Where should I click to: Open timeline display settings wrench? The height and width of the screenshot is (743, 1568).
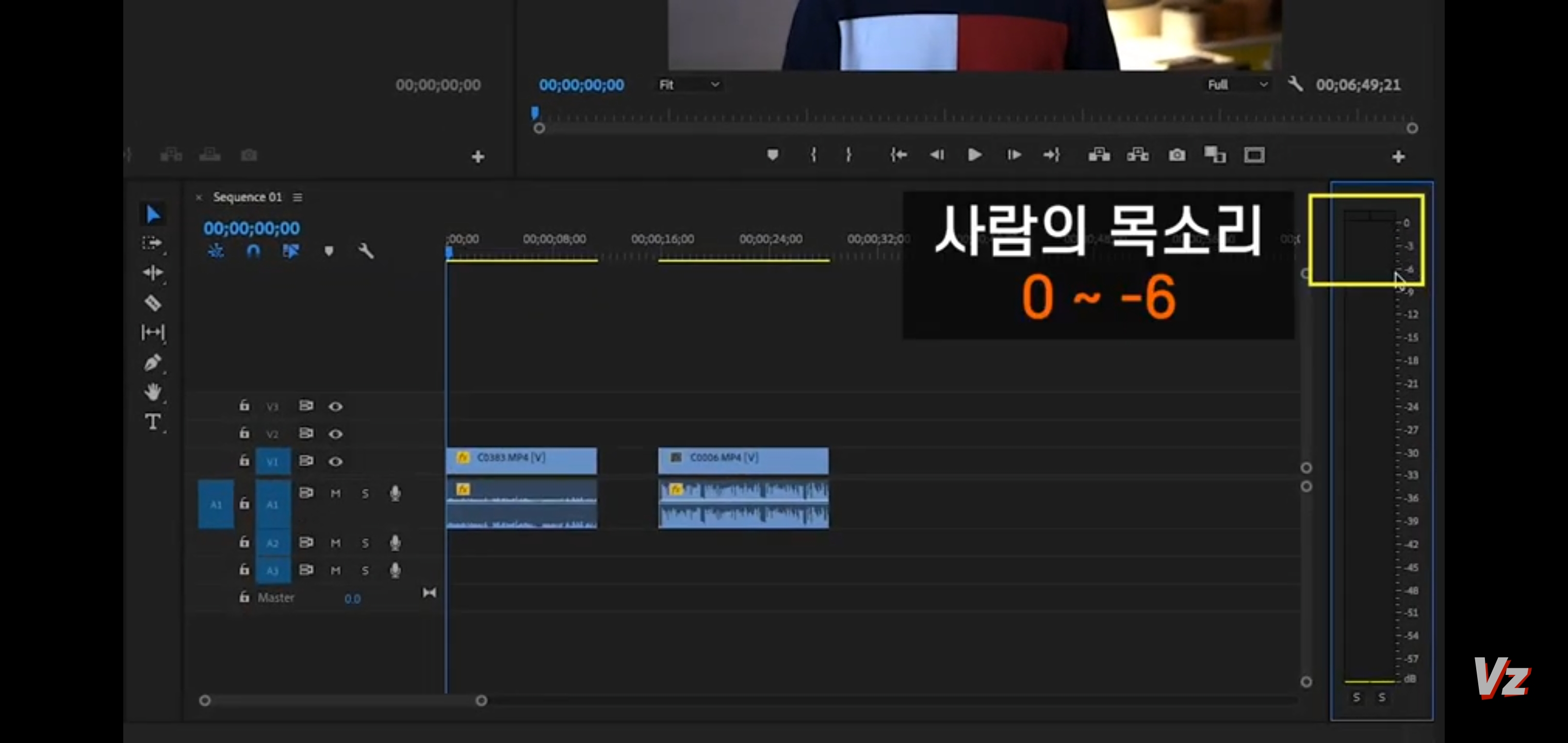tap(366, 251)
